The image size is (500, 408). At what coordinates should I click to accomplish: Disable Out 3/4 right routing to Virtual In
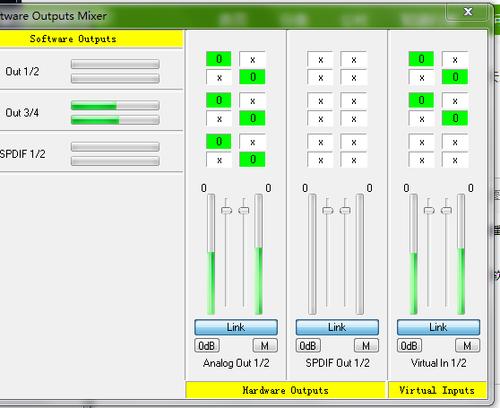click(x=455, y=118)
